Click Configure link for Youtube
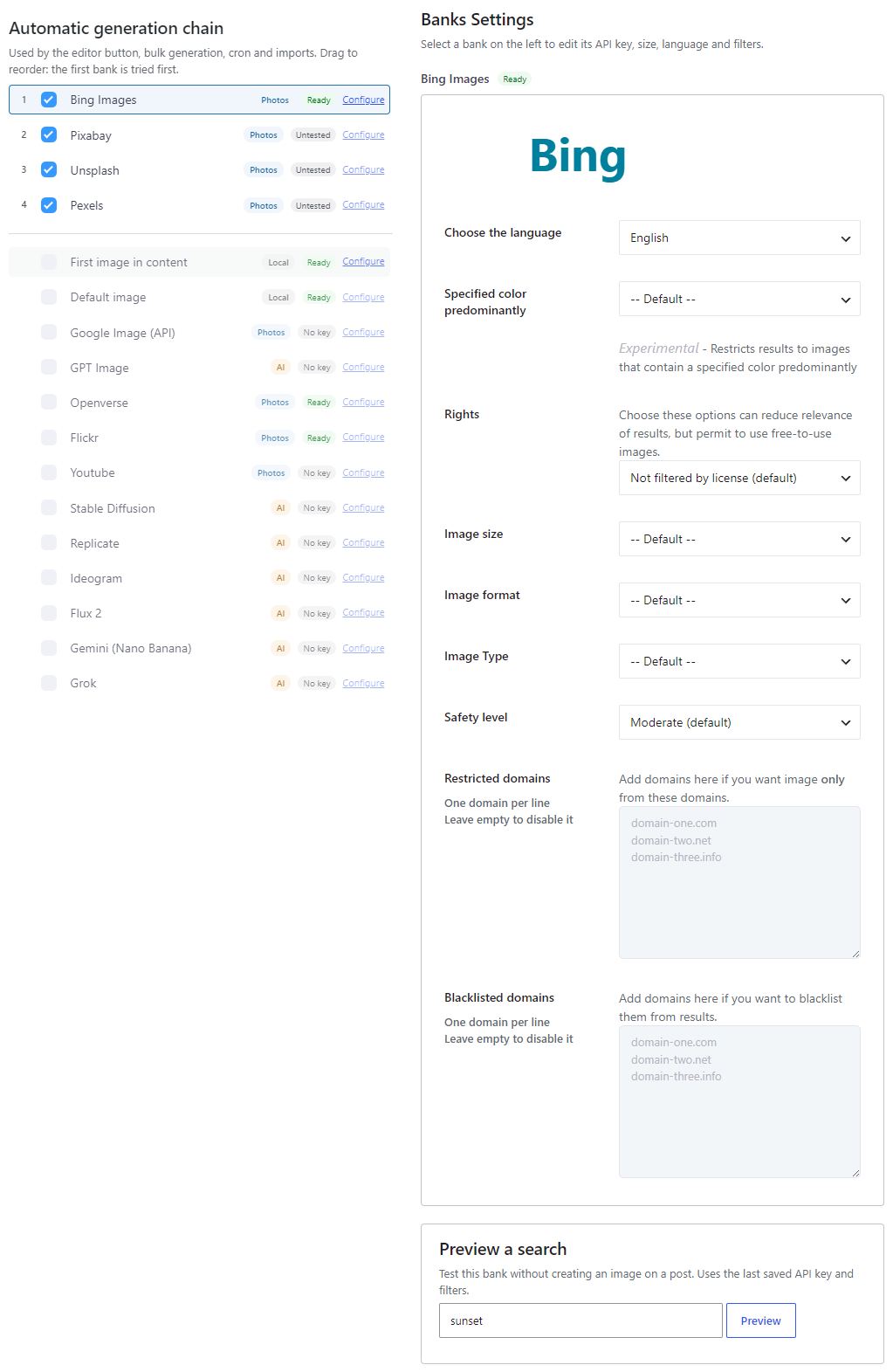 pyautogui.click(x=363, y=472)
